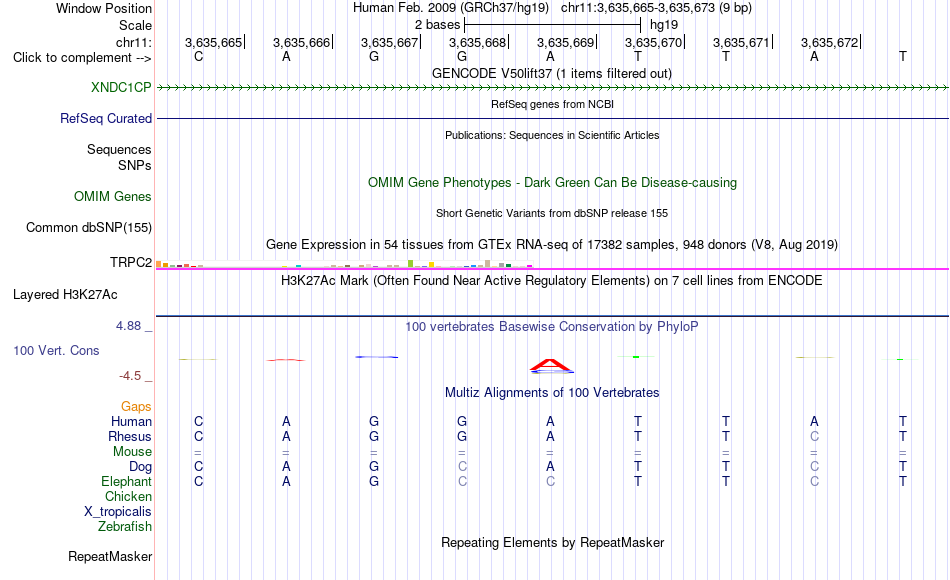Click the Dog species row label

tap(140, 467)
